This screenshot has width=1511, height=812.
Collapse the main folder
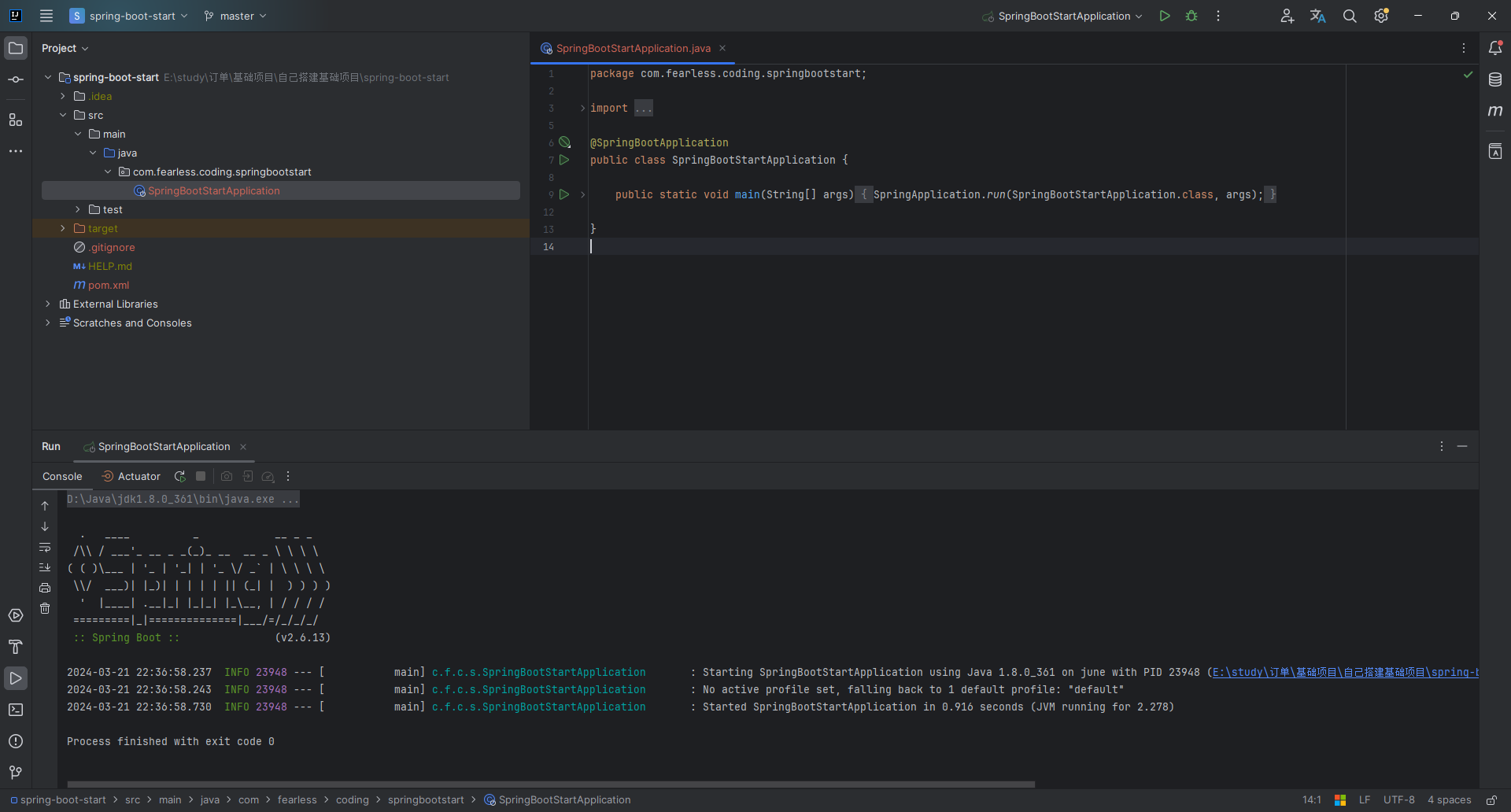[x=78, y=134]
